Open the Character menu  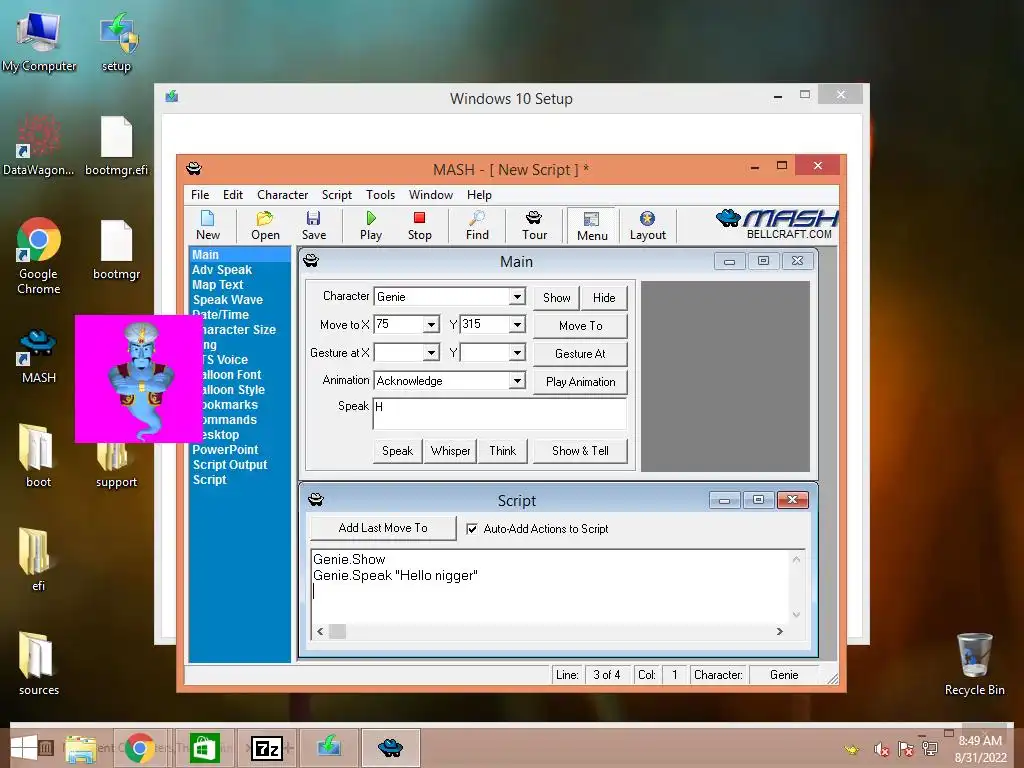[x=282, y=195]
